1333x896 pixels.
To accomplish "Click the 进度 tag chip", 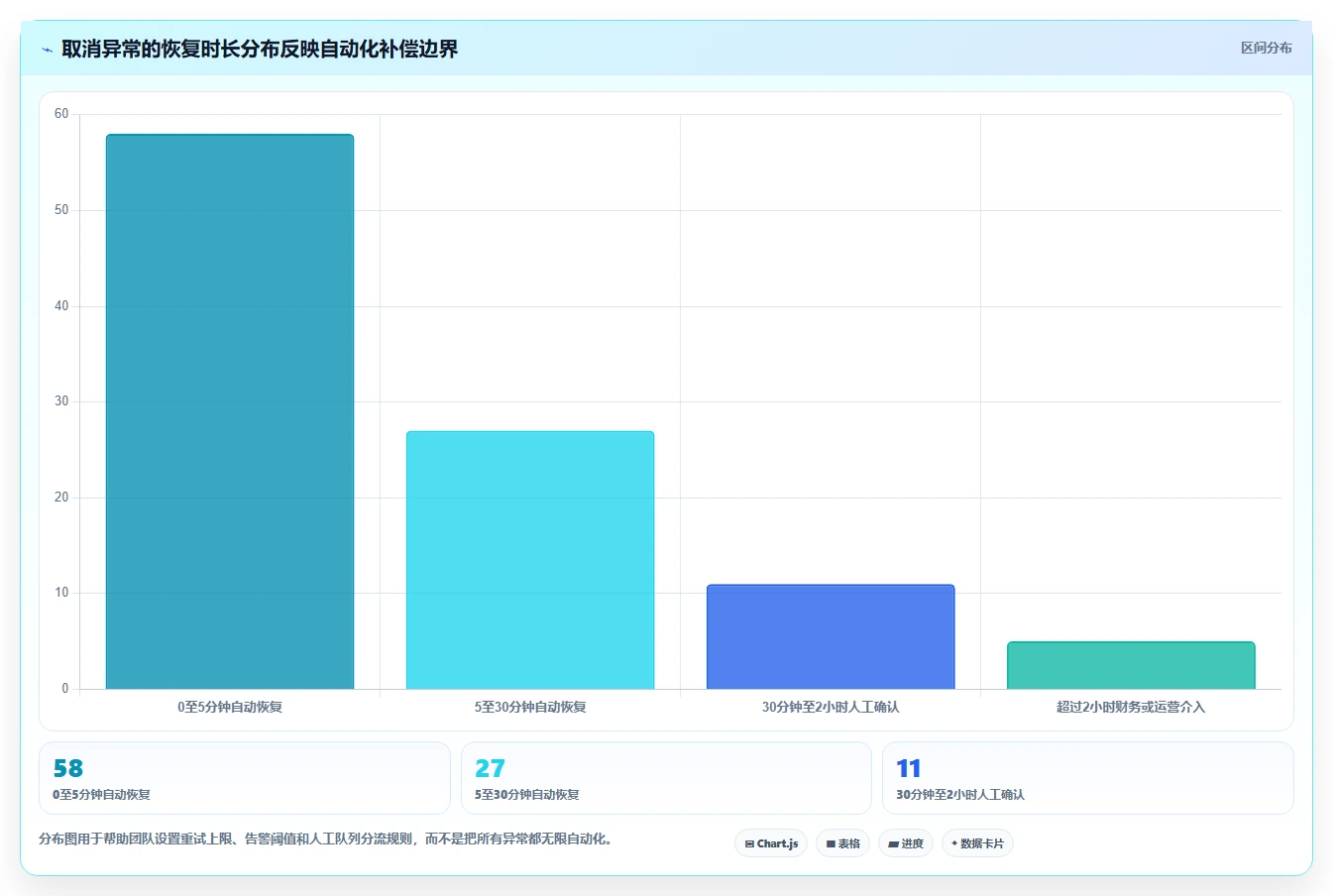I will click(x=906, y=843).
